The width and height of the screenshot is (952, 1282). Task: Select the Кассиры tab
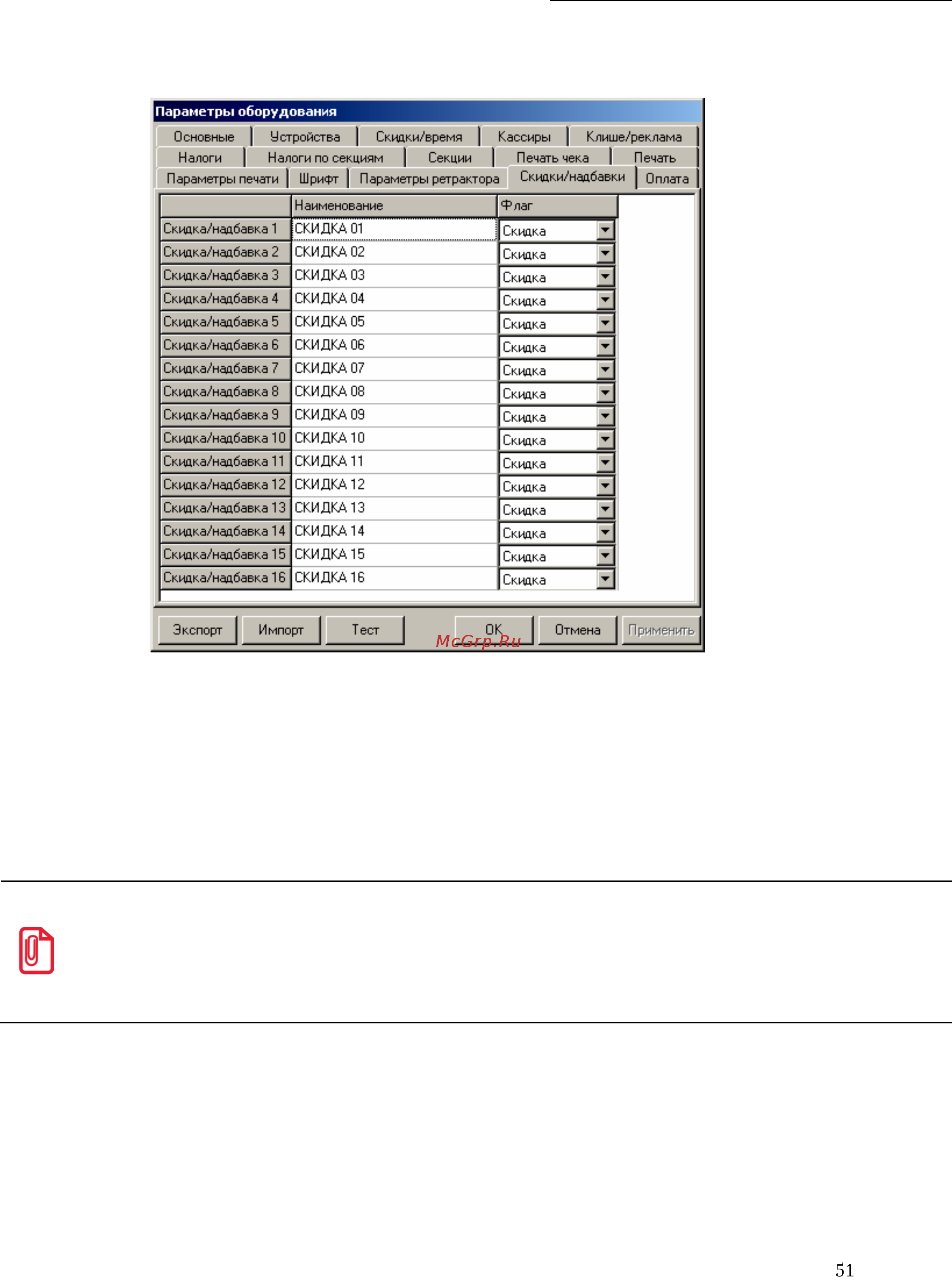(x=524, y=136)
